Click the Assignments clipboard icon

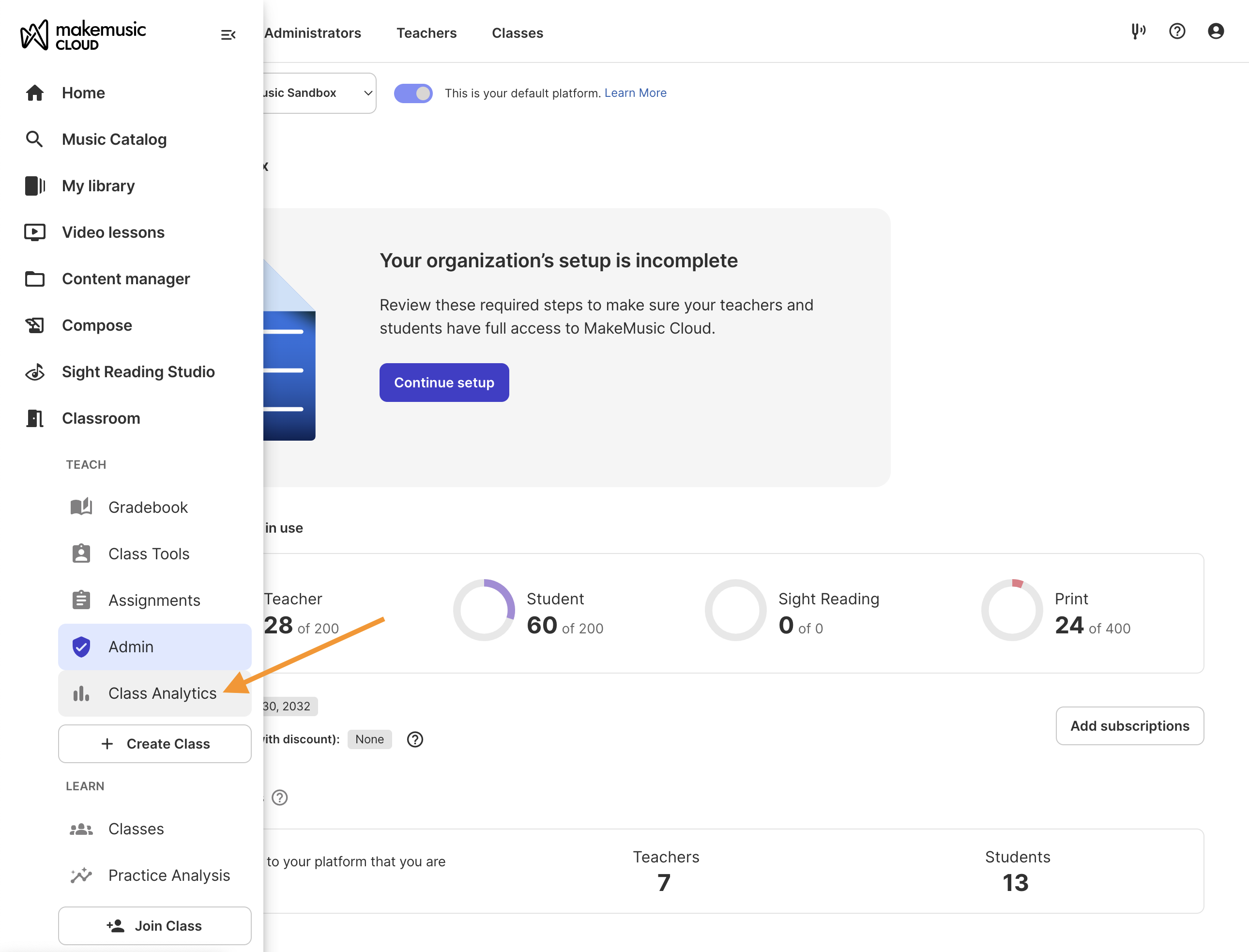(81, 600)
